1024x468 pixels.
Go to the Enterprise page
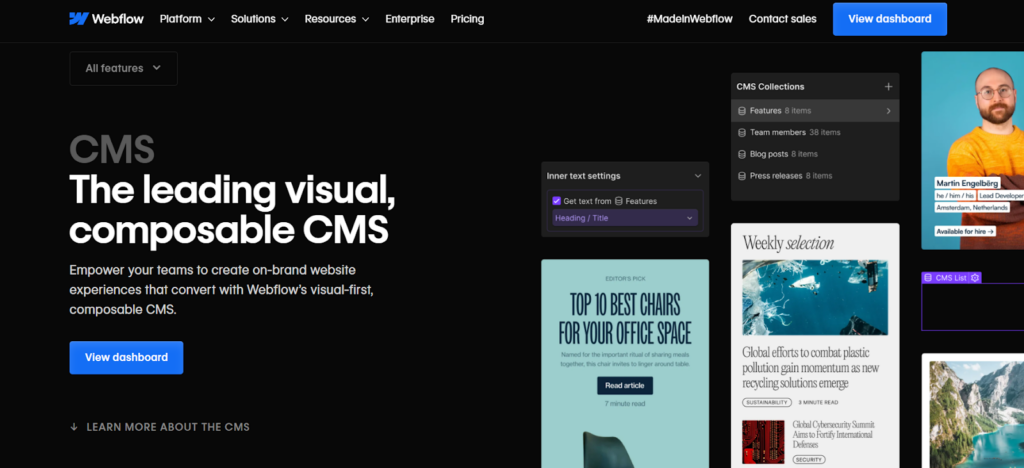click(x=409, y=19)
